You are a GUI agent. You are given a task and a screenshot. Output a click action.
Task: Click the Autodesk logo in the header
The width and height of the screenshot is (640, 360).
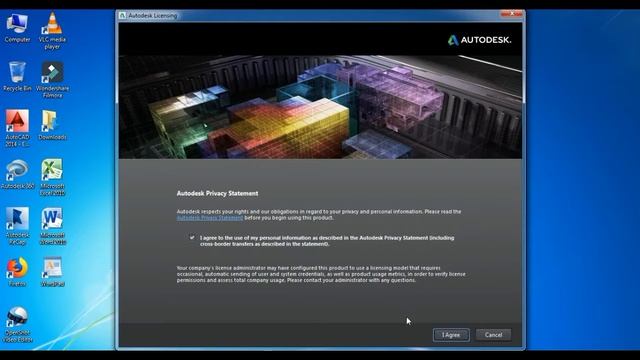[479, 40]
